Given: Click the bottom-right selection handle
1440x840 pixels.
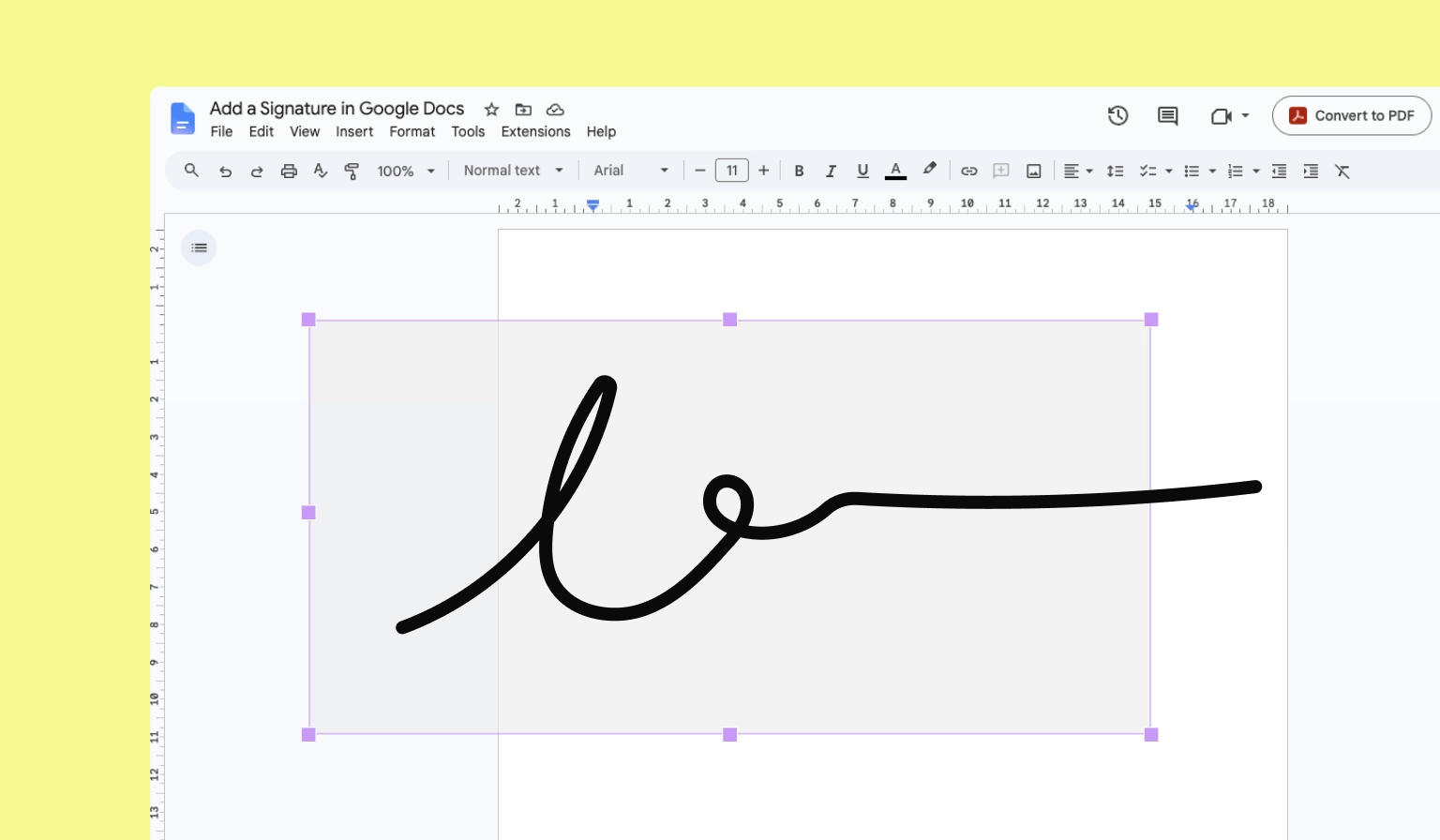Looking at the screenshot, I should pyautogui.click(x=1151, y=735).
